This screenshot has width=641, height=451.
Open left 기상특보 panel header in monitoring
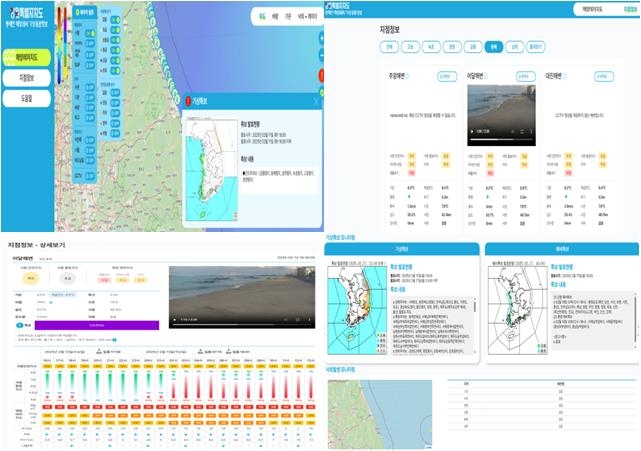point(401,249)
